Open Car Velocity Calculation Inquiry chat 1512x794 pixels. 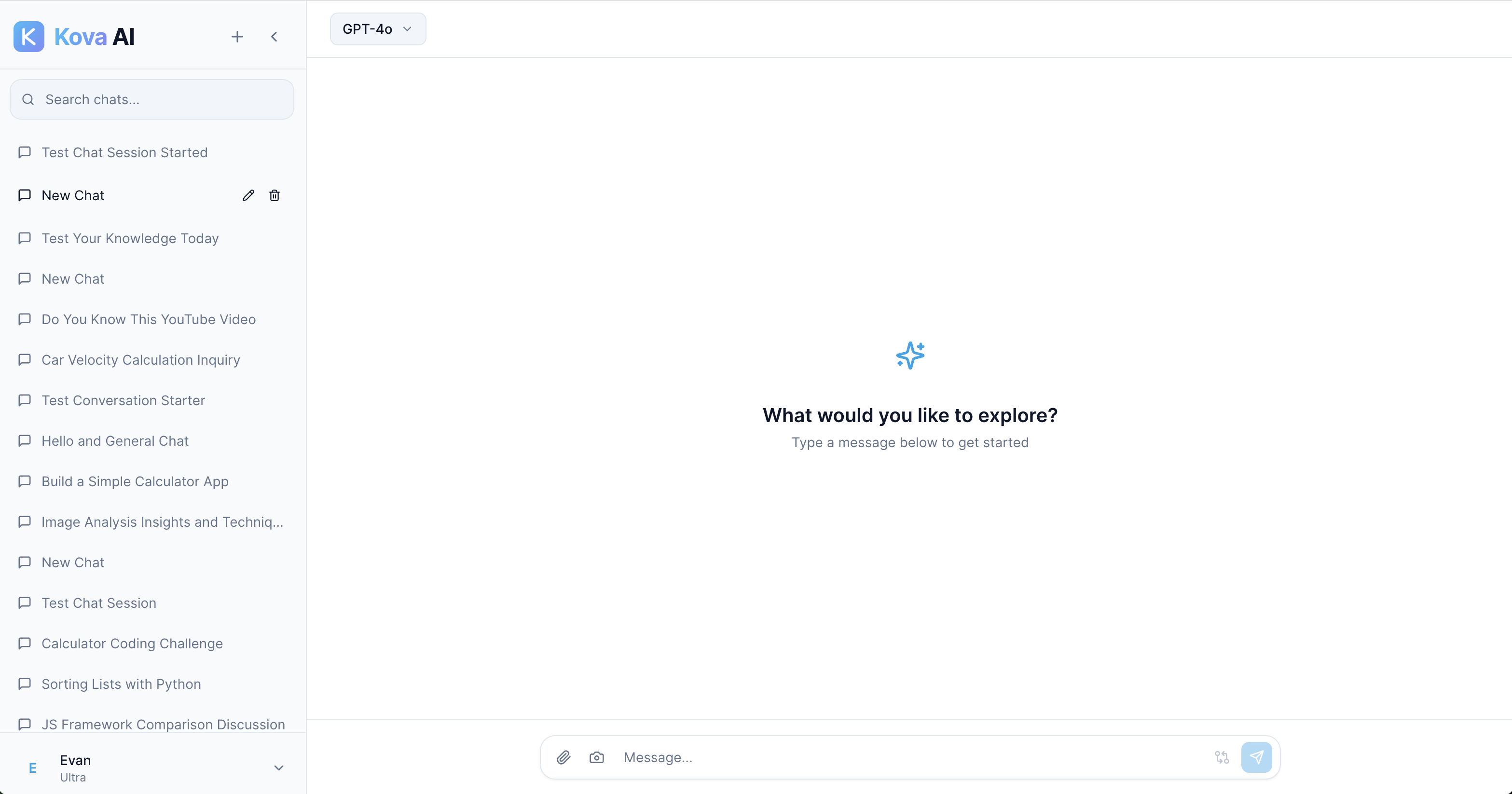[140, 360]
